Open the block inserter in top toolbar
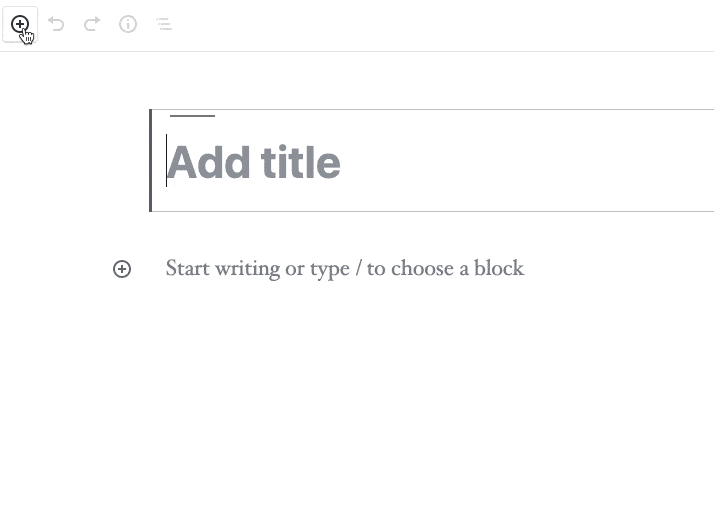 pyautogui.click(x=20, y=24)
